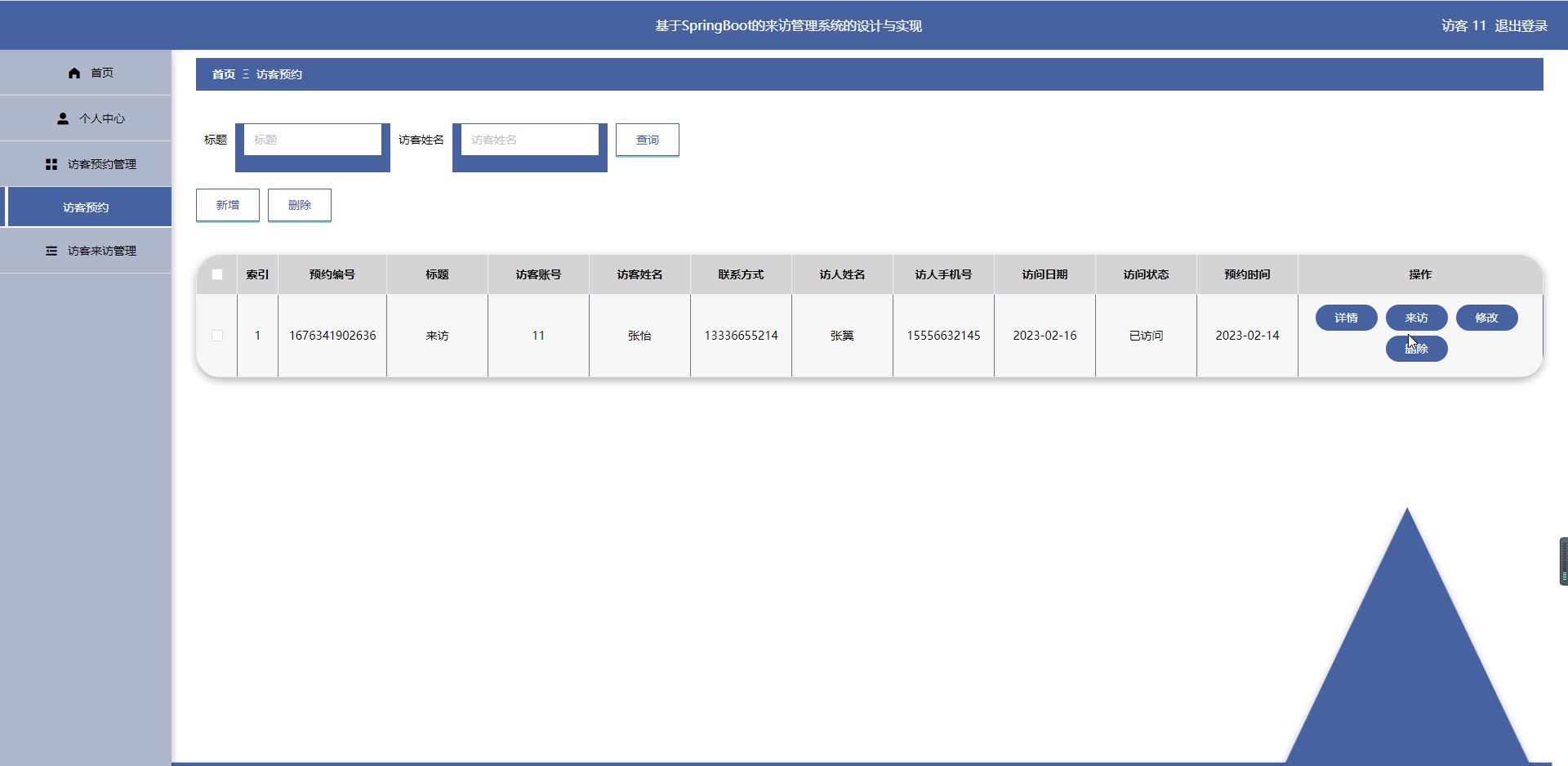The height and width of the screenshot is (766, 1568).
Task: Click the 操作 column header
Action: coord(1420,274)
